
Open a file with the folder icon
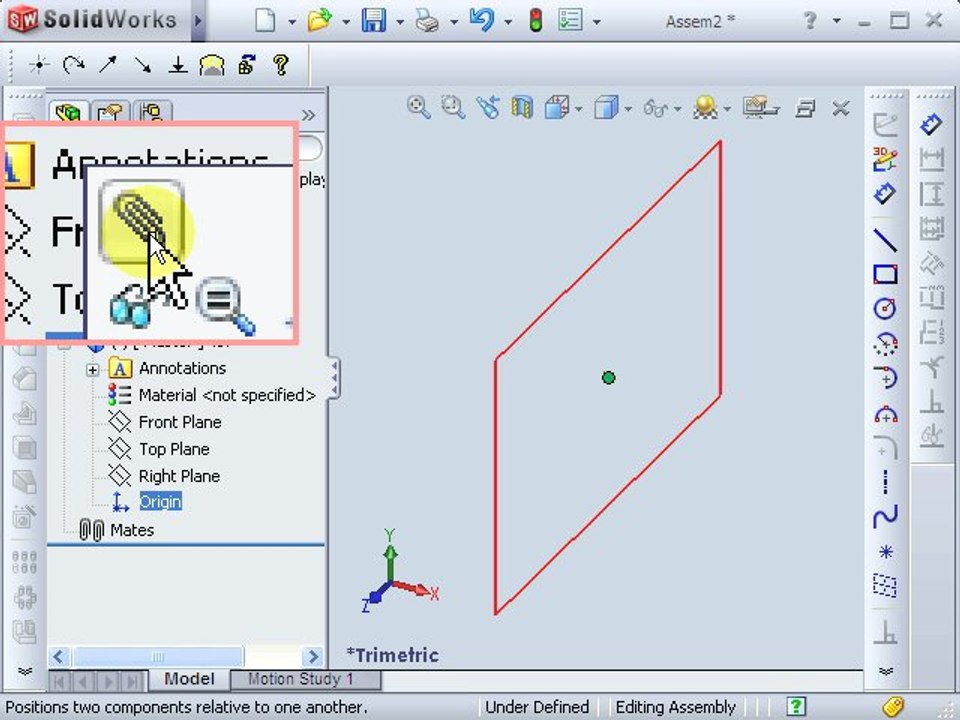click(x=319, y=20)
